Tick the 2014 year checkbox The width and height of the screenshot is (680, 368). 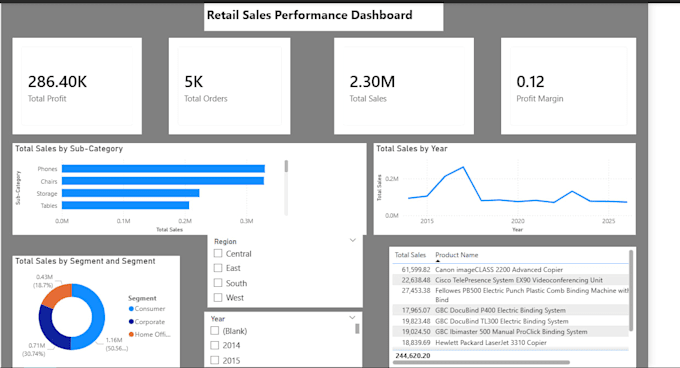coord(215,345)
